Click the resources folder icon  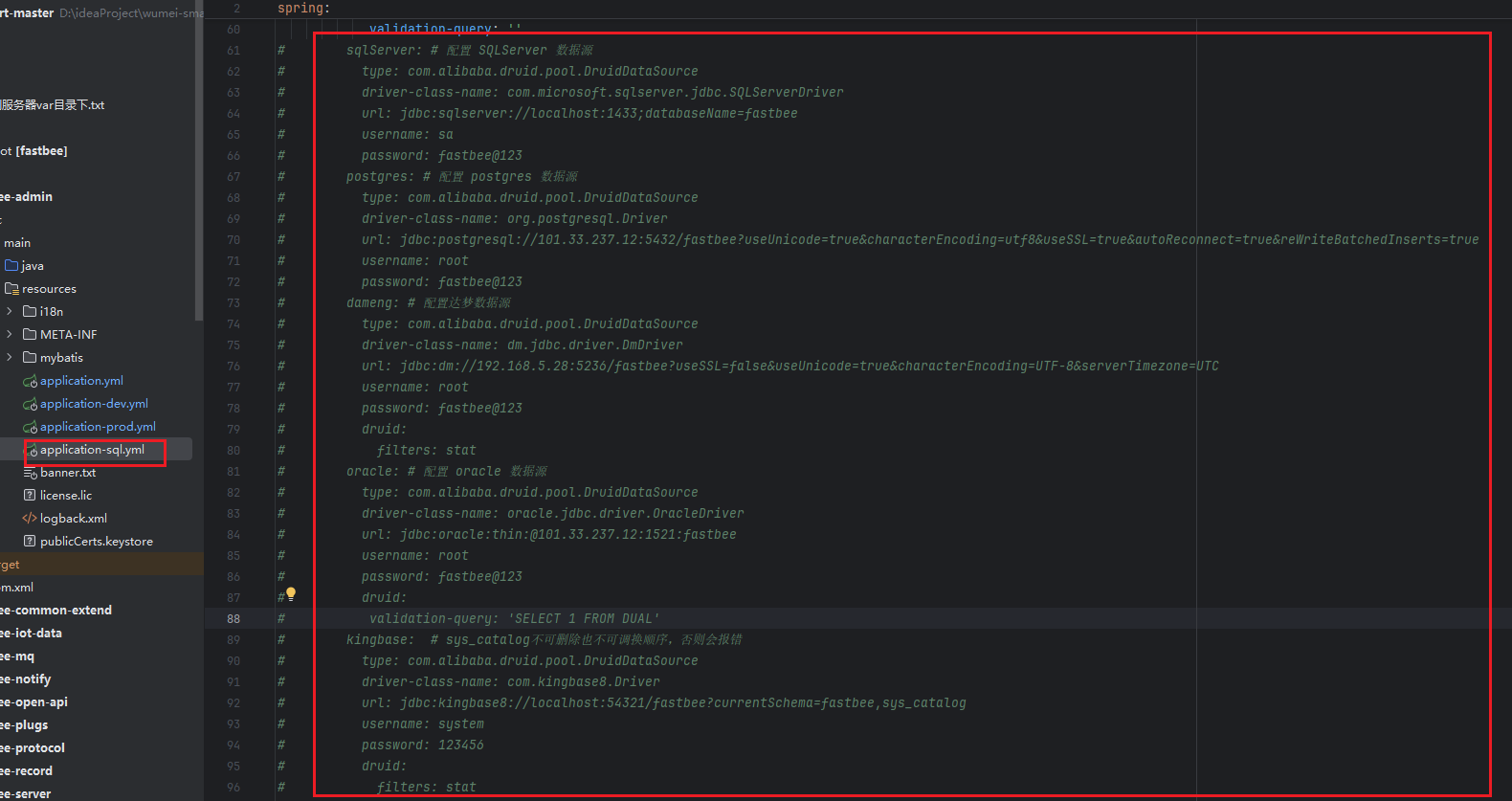(x=11, y=289)
